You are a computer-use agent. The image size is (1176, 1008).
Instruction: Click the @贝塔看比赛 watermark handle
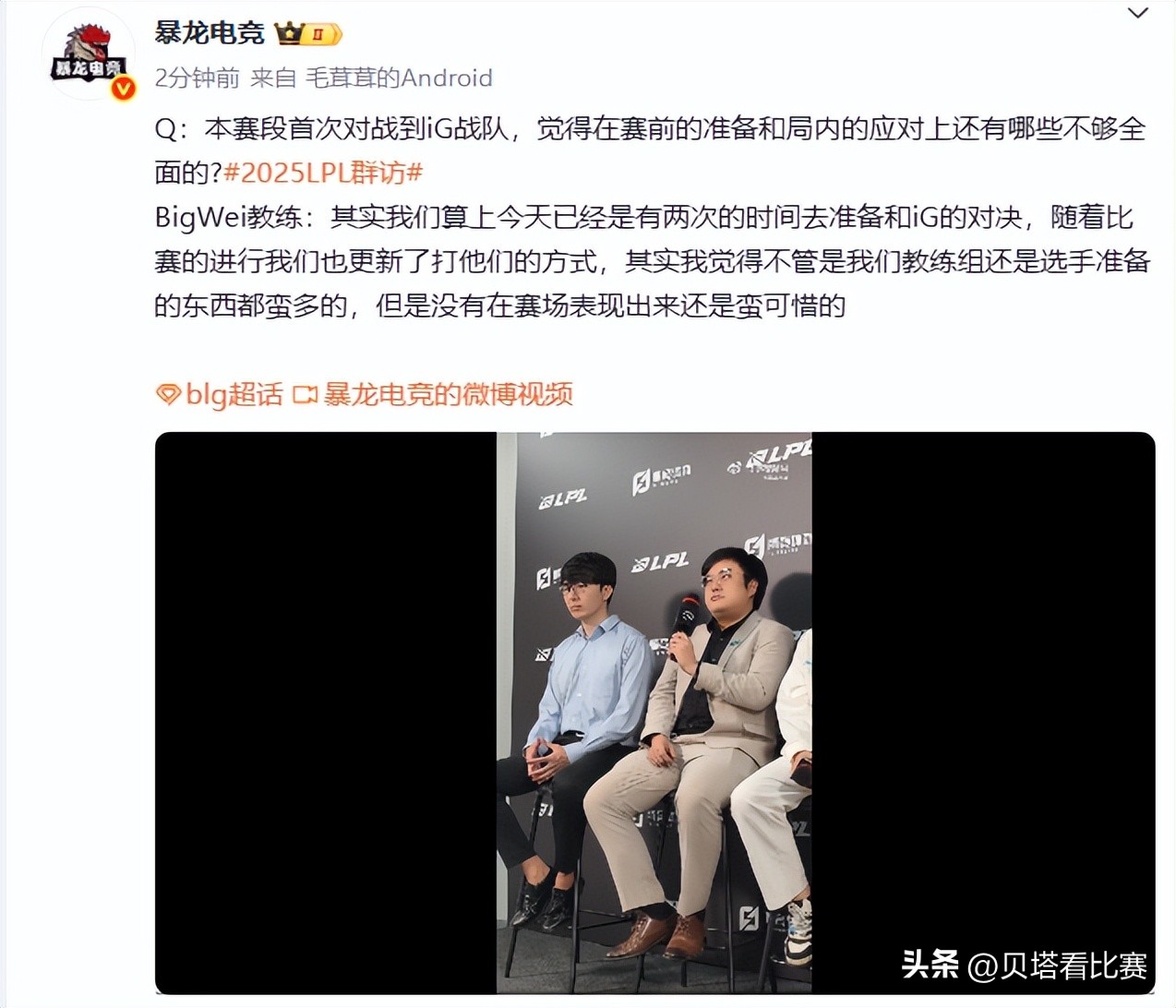[1058, 966]
